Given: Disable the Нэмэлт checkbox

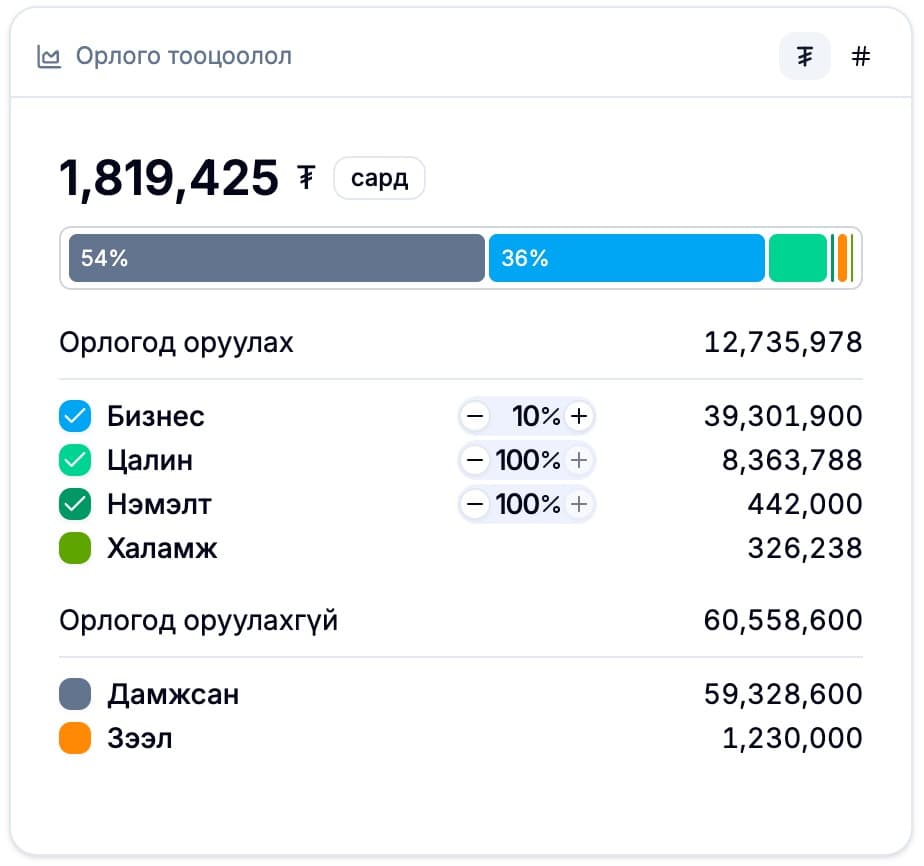Looking at the screenshot, I should (75, 504).
